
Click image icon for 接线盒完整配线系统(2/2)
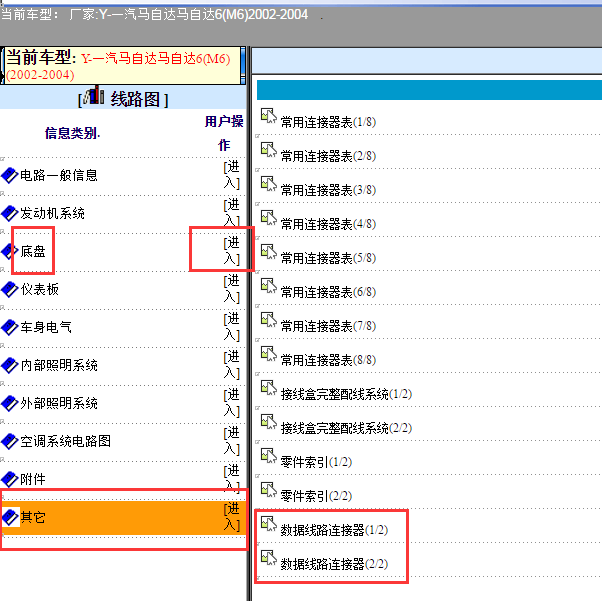tap(269, 422)
